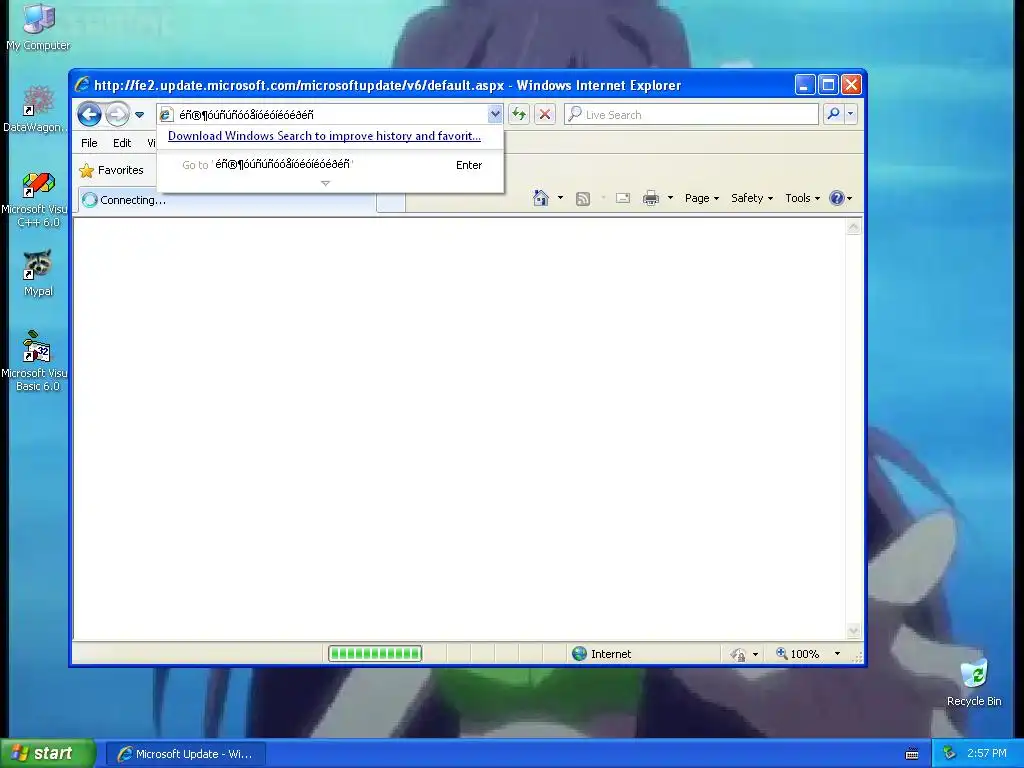1024x768 pixels.
Task: Click the vertical scrollbar up arrow
Action: [x=854, y=228]
